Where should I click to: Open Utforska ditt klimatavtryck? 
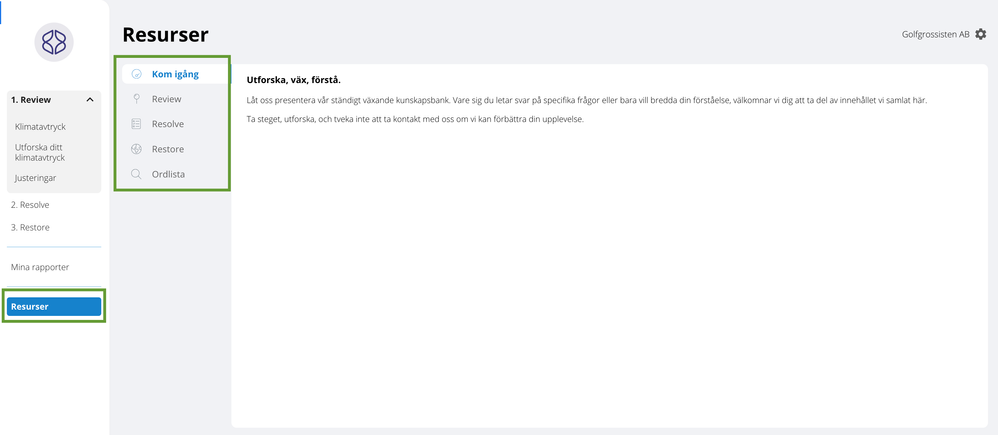[40, 152]
